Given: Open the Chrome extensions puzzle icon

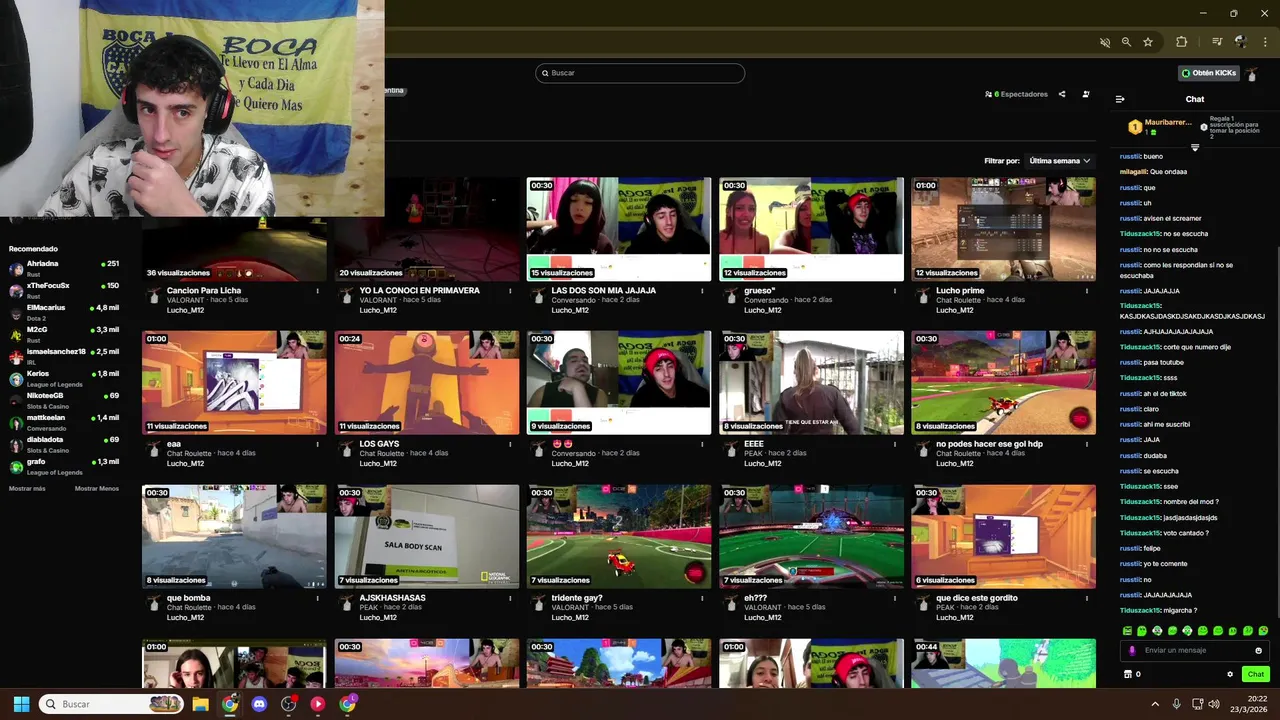Looking at the screenshot, I should pos(1181,42).
